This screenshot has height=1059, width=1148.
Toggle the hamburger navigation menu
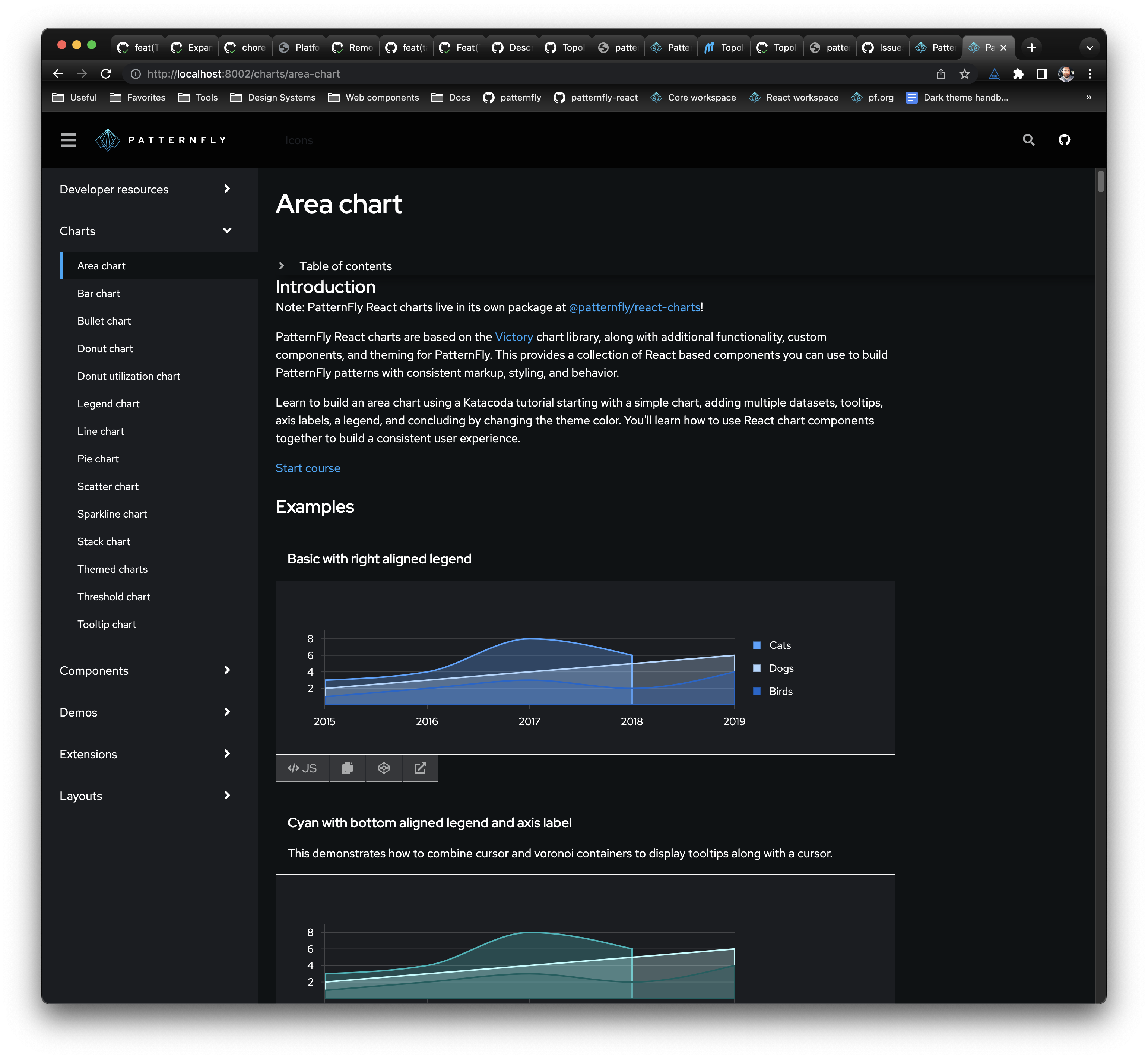68,140
